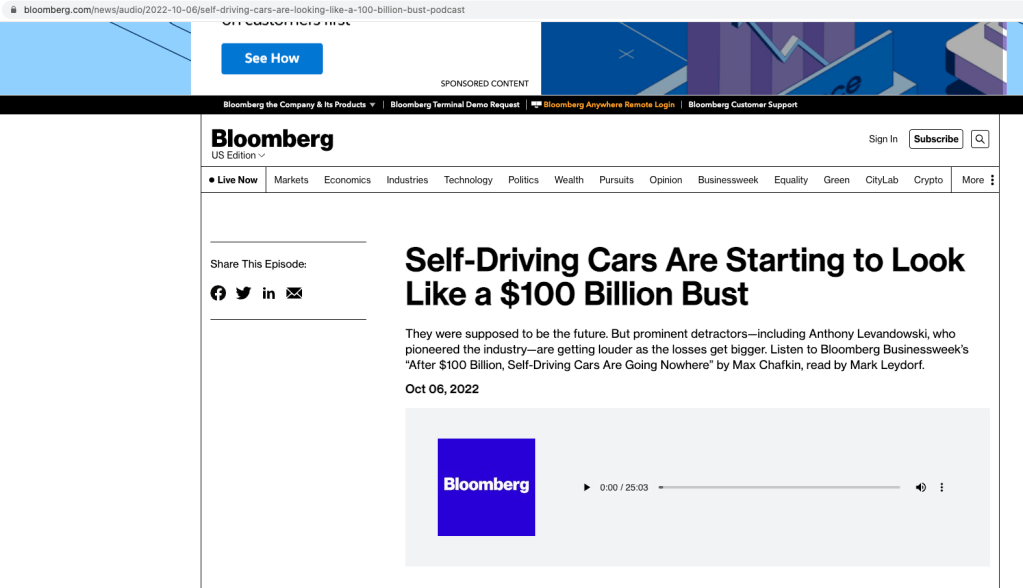Open Bloomberg Anywhere Remote Login
The width and height of the screenshot is (1023, 588).
pyautogui.click(x=603, y=105)
